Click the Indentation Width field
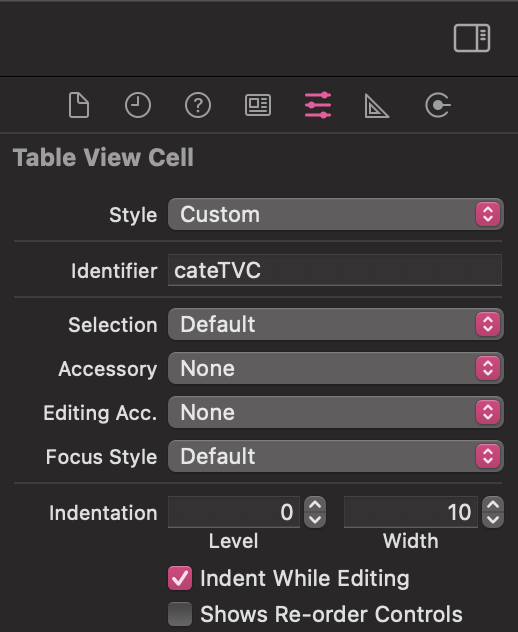Viewport: 518px width, 632px height. coord(410,512)
